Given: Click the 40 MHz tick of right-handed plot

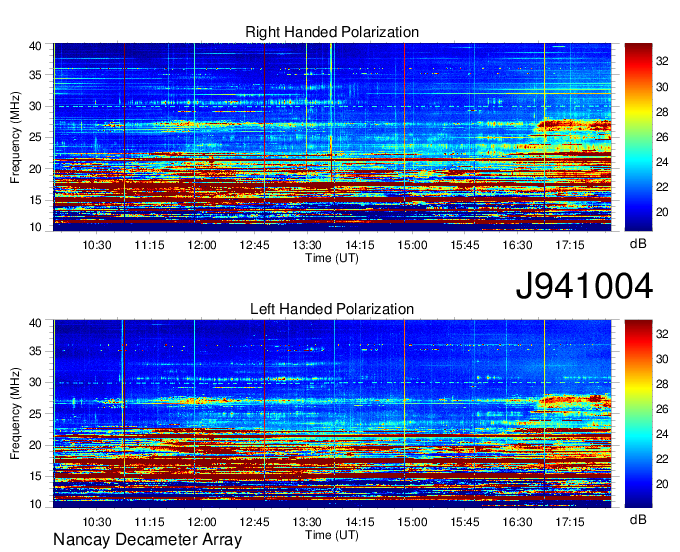Looking at the screenshot, I should [x=35, y=46].
